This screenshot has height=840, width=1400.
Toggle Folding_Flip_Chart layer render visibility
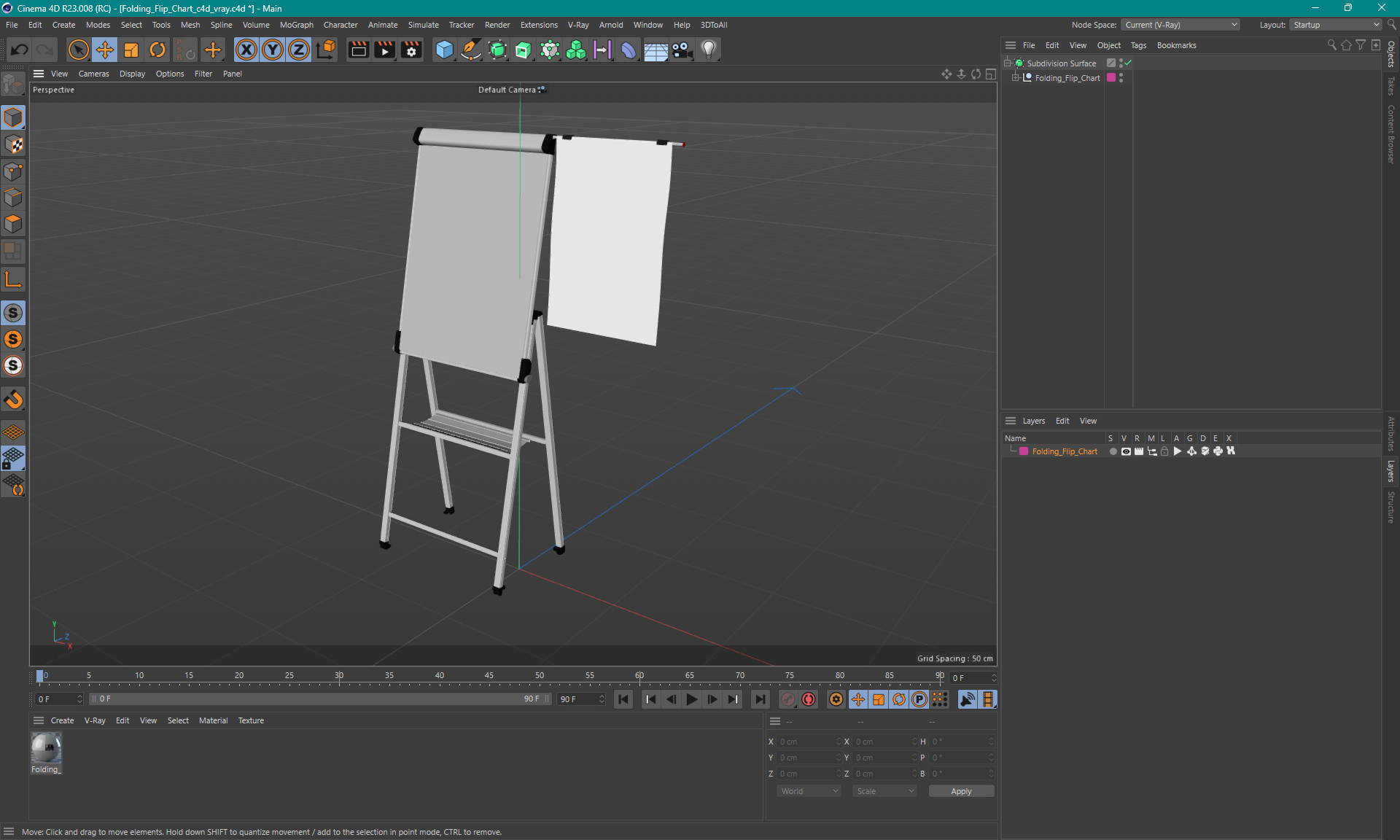(1139, 451)
